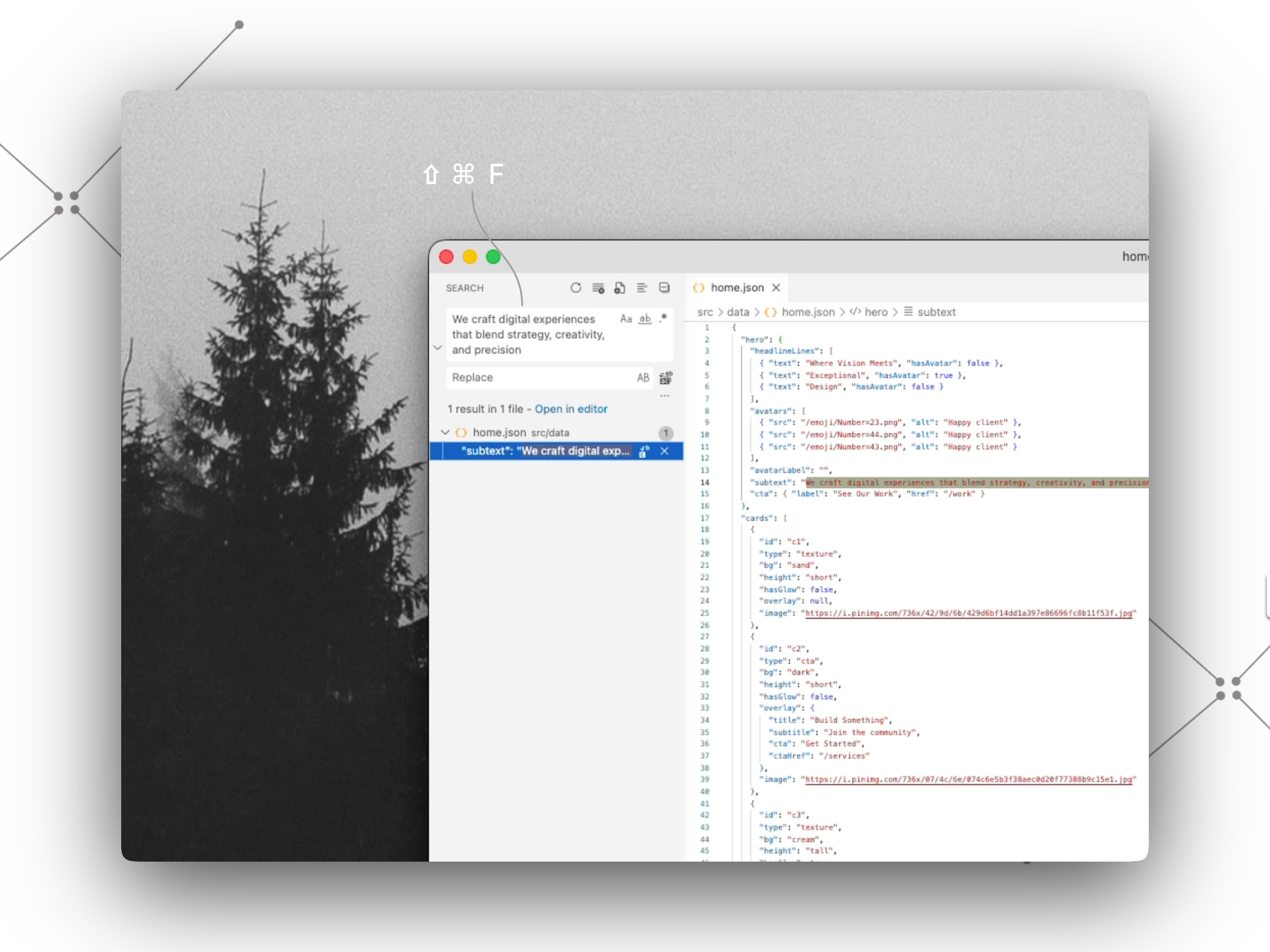Click the pinimg image URL on line 39
The width and height of the screenshot is (1270, 952).
point(969,779)
